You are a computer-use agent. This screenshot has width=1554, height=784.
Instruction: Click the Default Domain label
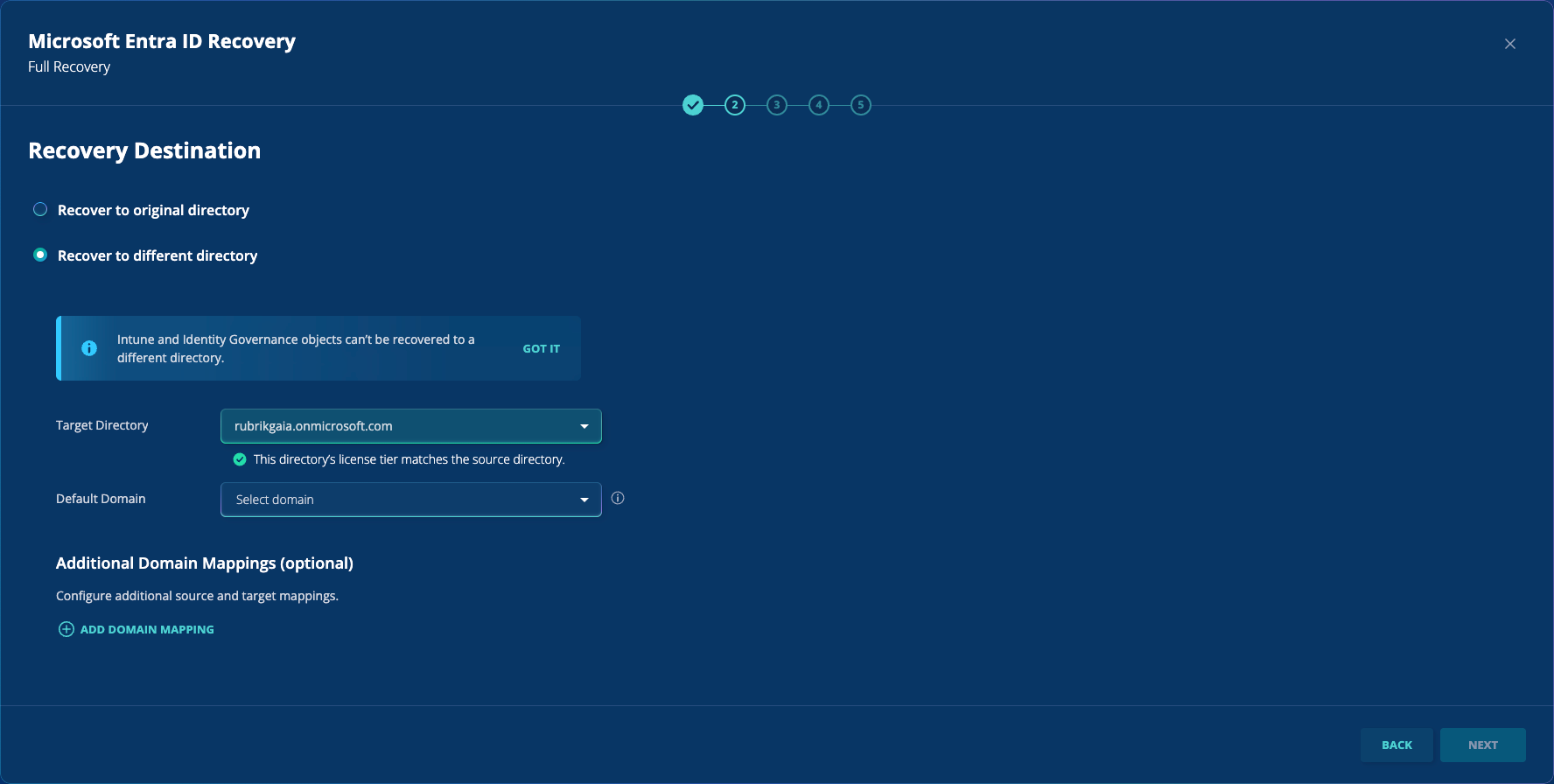tap(101, 499)
